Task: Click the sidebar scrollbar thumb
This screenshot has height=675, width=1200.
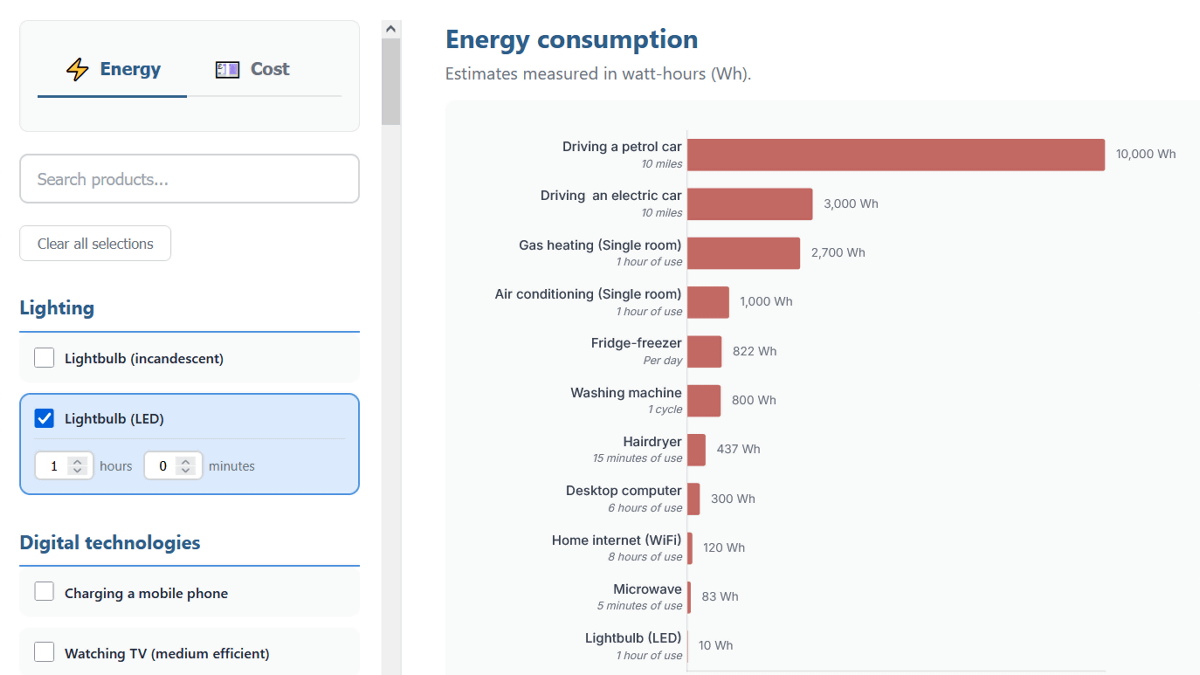Action: coord(391,82)
